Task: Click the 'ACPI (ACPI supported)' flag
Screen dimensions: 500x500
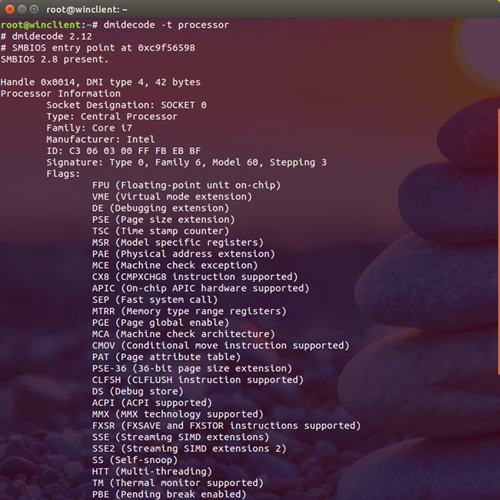Action: point(152,403)
